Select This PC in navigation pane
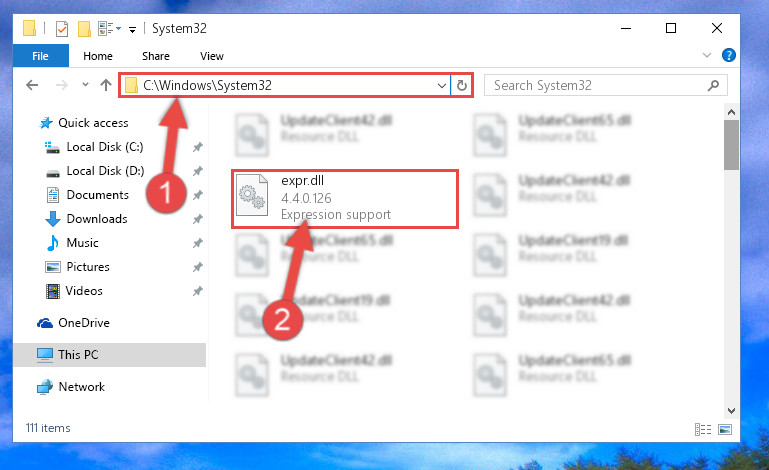 click(109, 355)
